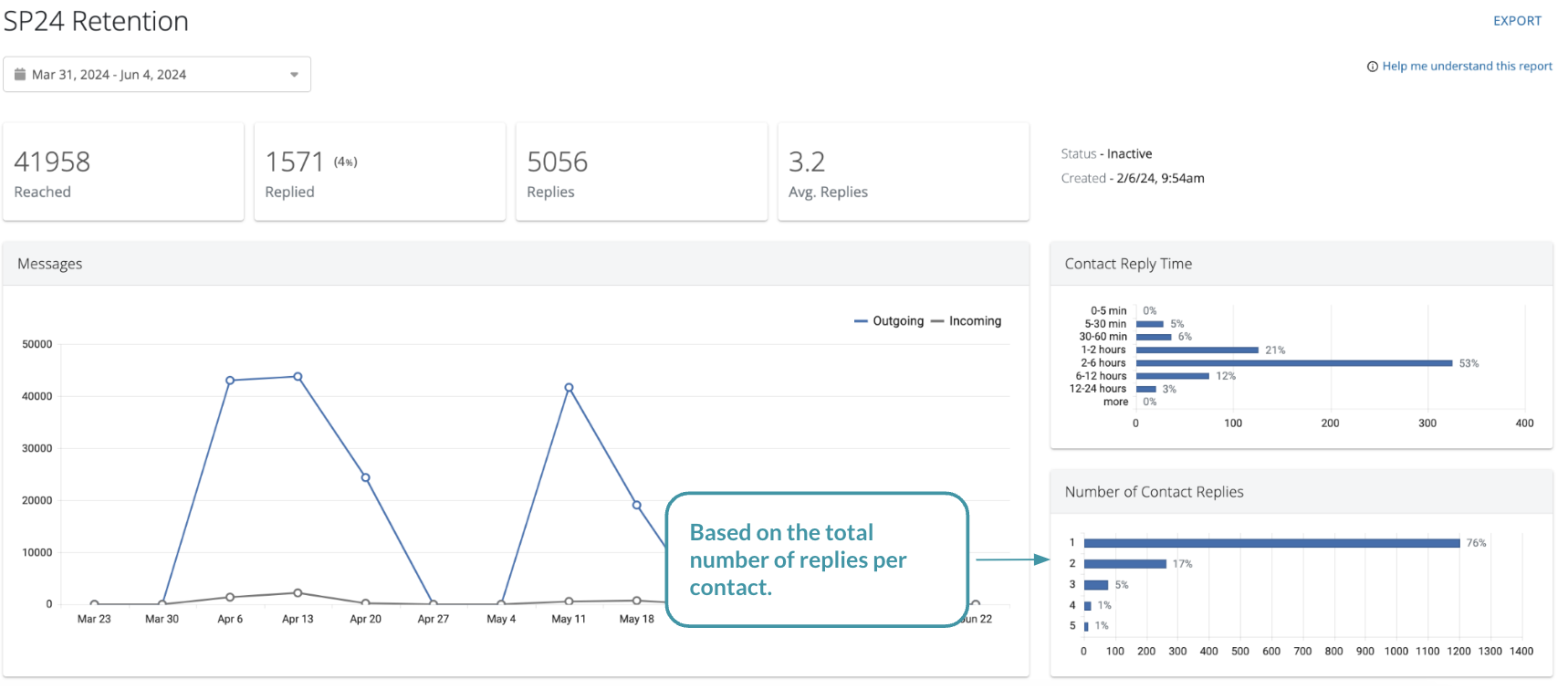Click the Outgoing data point at Apr 13
Screen dimensions: 1568x690
[x=298, y=377]
